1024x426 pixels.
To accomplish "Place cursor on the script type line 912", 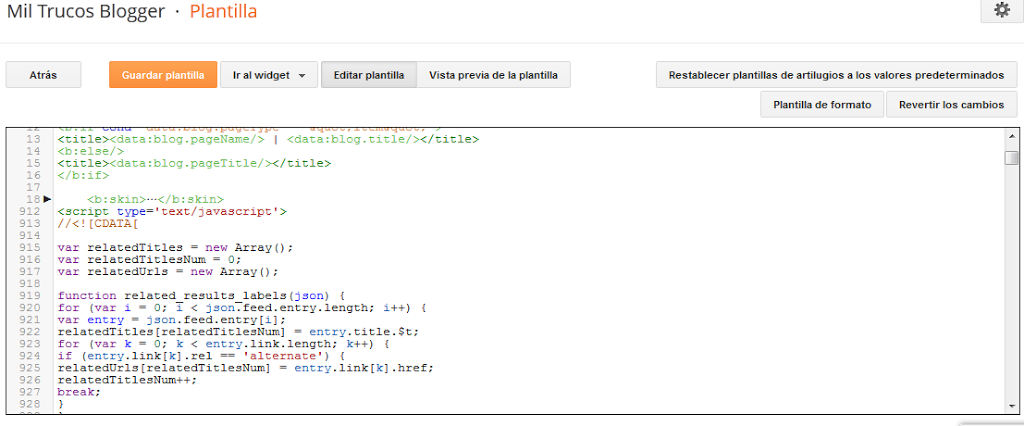I will pos(172,211).
